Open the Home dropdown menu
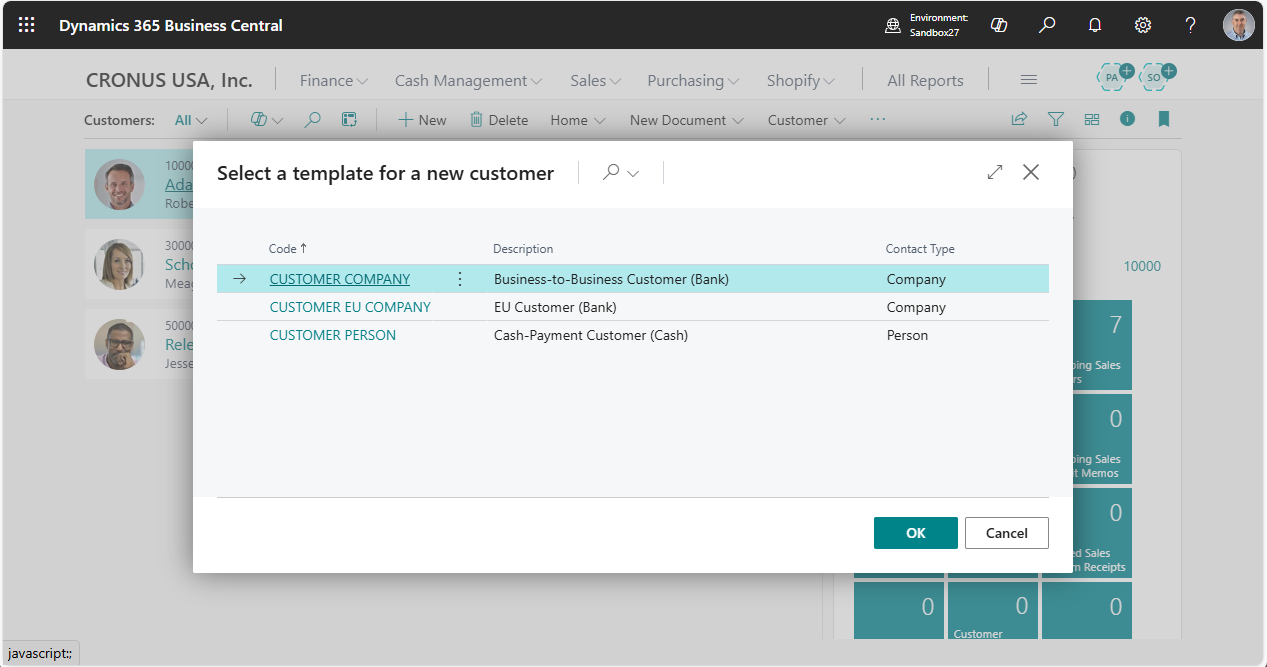The image size is (1267, 667). pyautogui.click(x=576, y=119)
